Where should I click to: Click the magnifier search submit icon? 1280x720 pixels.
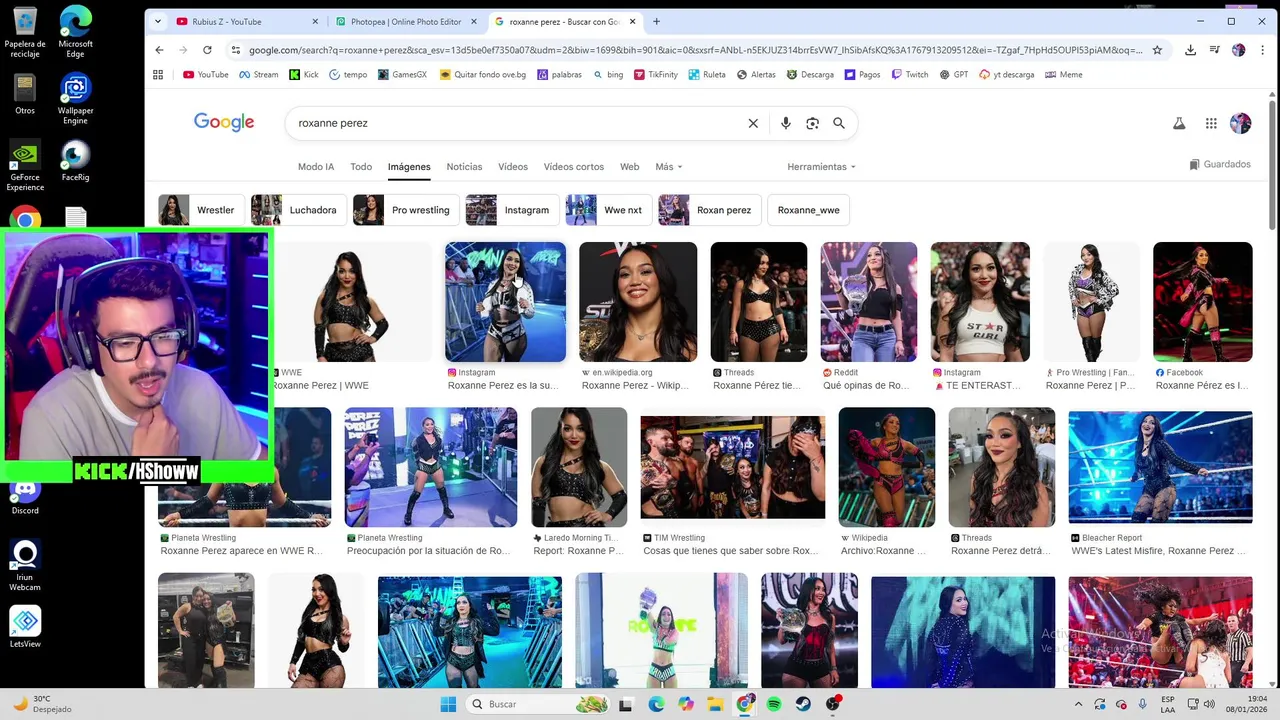coord(839,123)
